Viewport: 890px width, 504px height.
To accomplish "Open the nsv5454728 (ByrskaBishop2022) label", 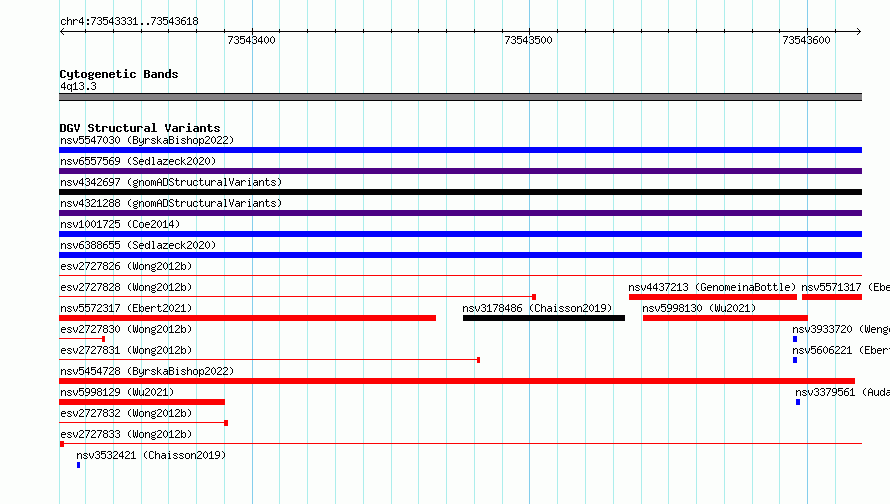I will pyautogui.click(x=147, y=371).
